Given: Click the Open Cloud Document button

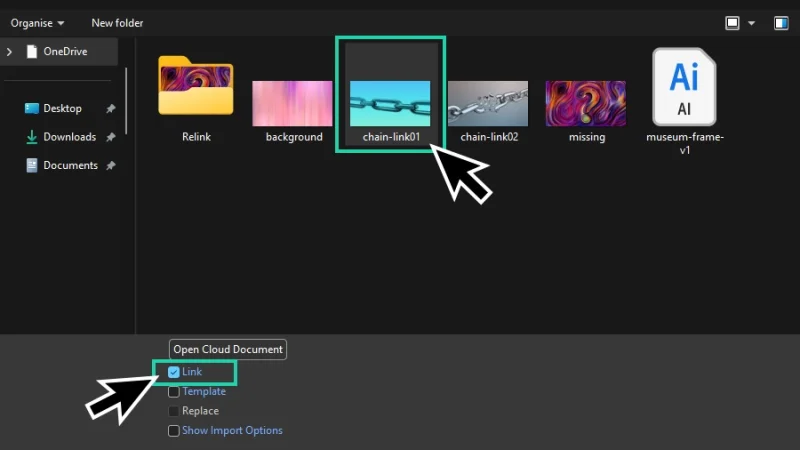Looking at the screenshot, I should coord(228,349).
